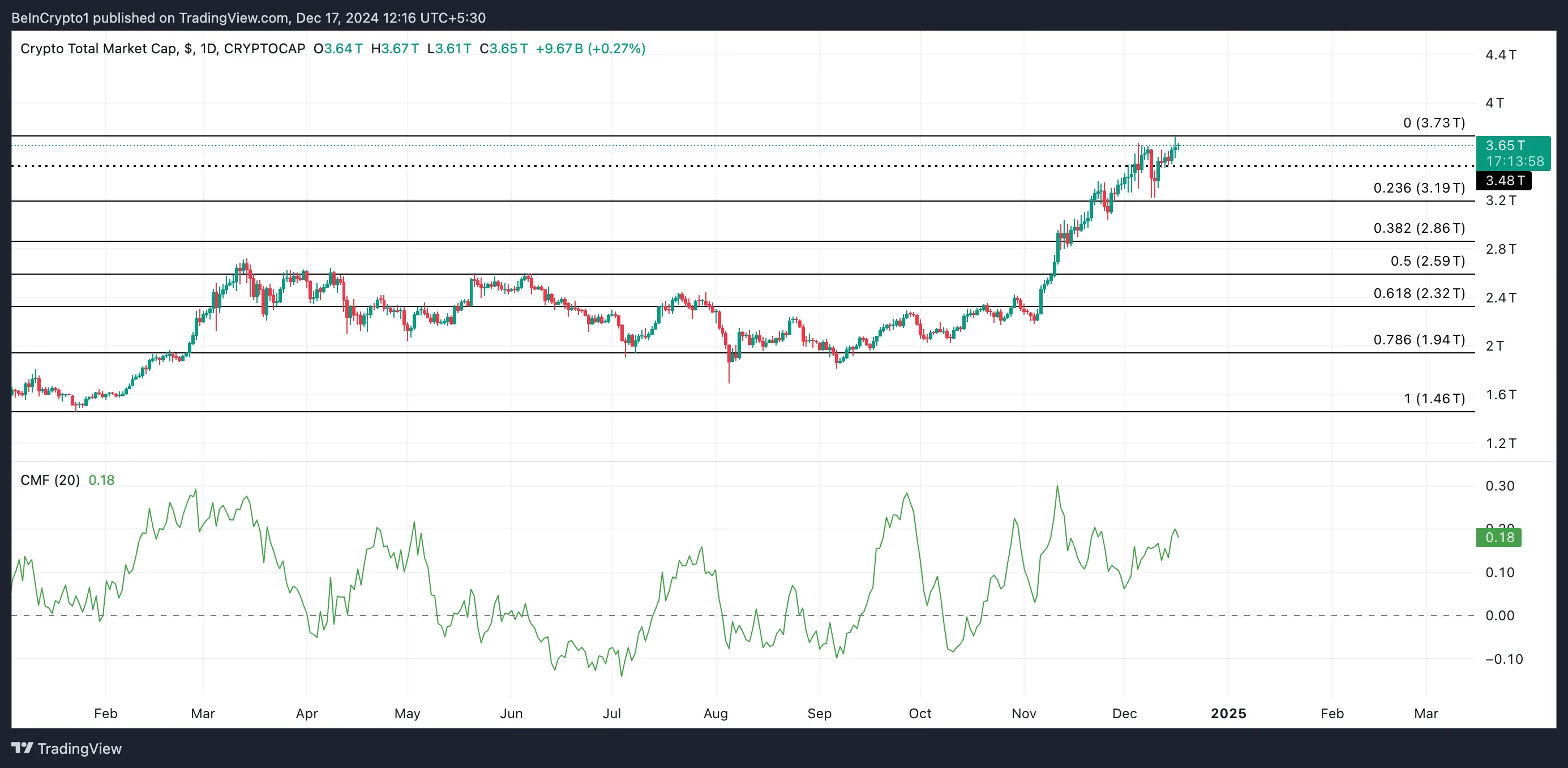Click the 0.5 (2.59 T) Fibonacci label
Image resolution: width=1568 pixels, height=768 pixels.
(1427, 261)
